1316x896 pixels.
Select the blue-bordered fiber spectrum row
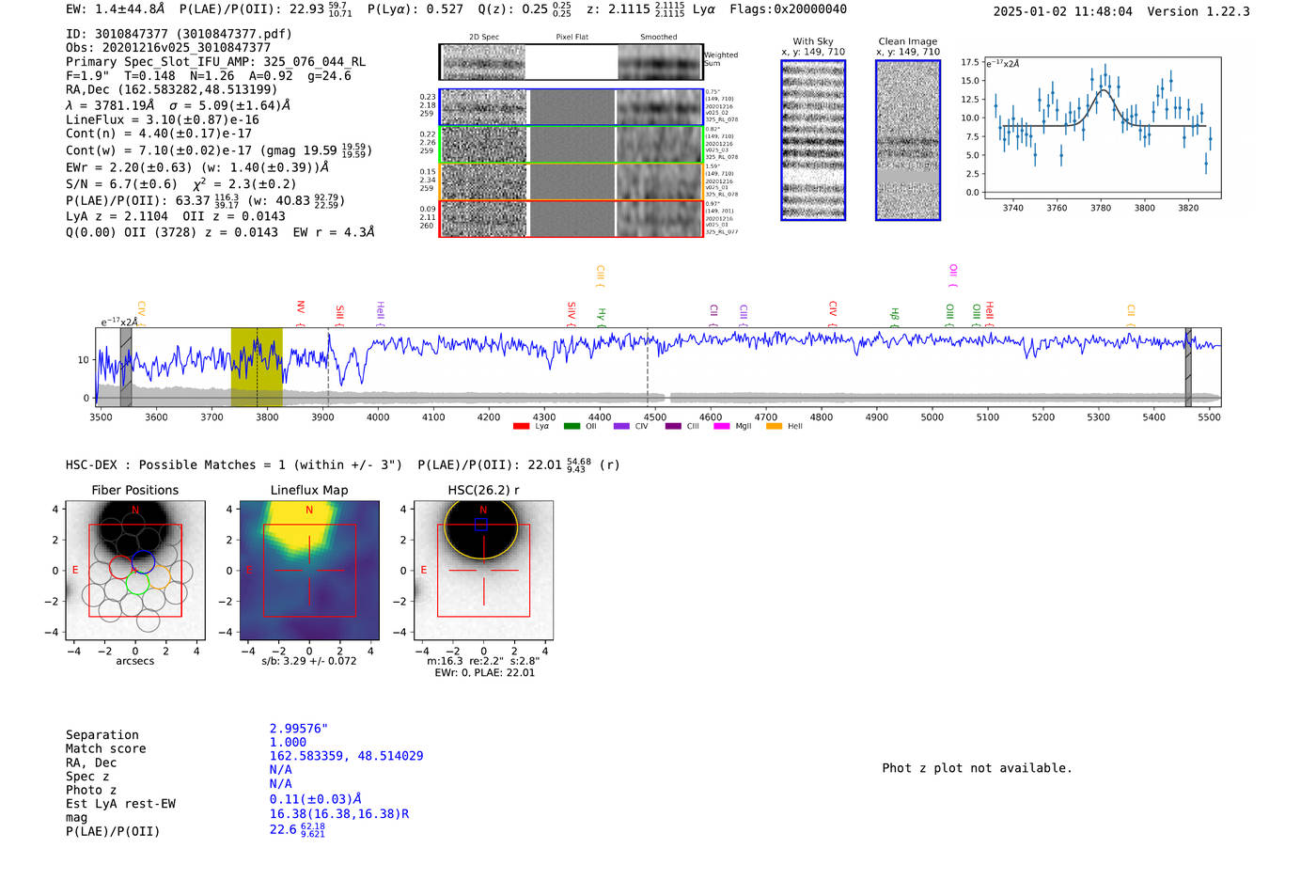pyautogui.click(x=571, y=107)
